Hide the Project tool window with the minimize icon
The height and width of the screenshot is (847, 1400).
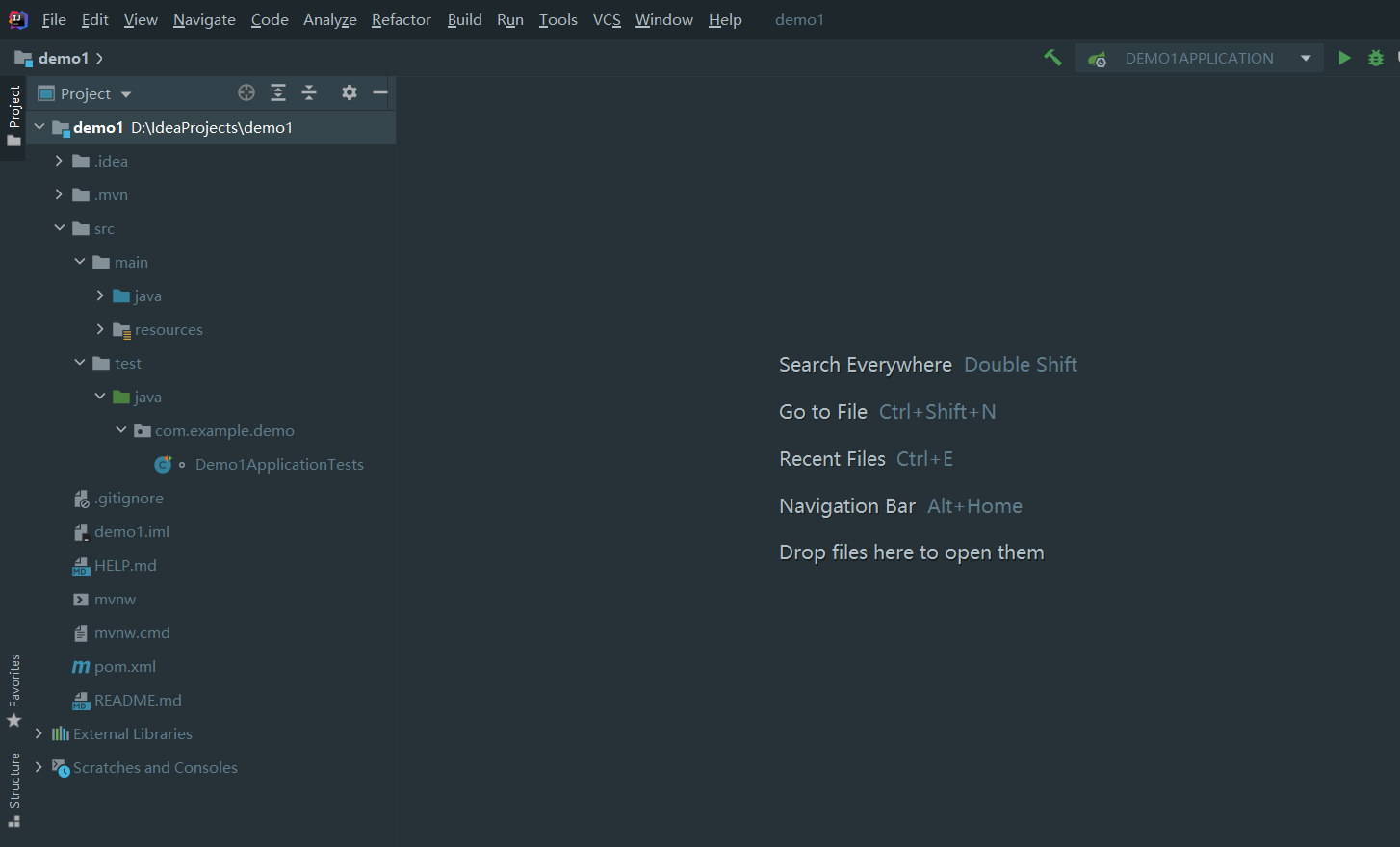[x=379, y=92]
